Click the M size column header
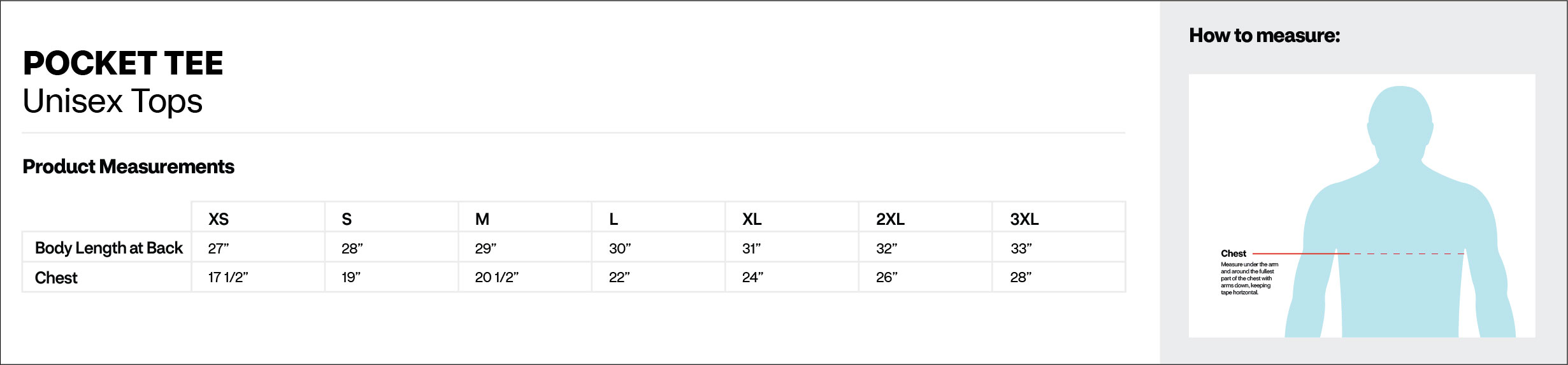Image resolution: width=1568 pixels, height=365 pixels. [482, 219]
